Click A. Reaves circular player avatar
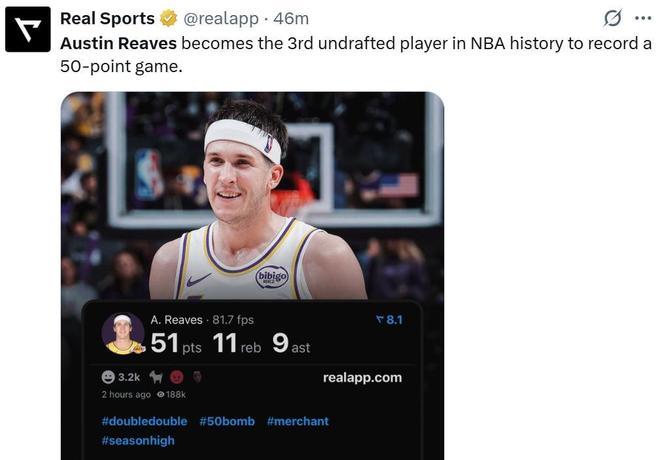This screenshot has width=660, height=460. coord(123,334)
